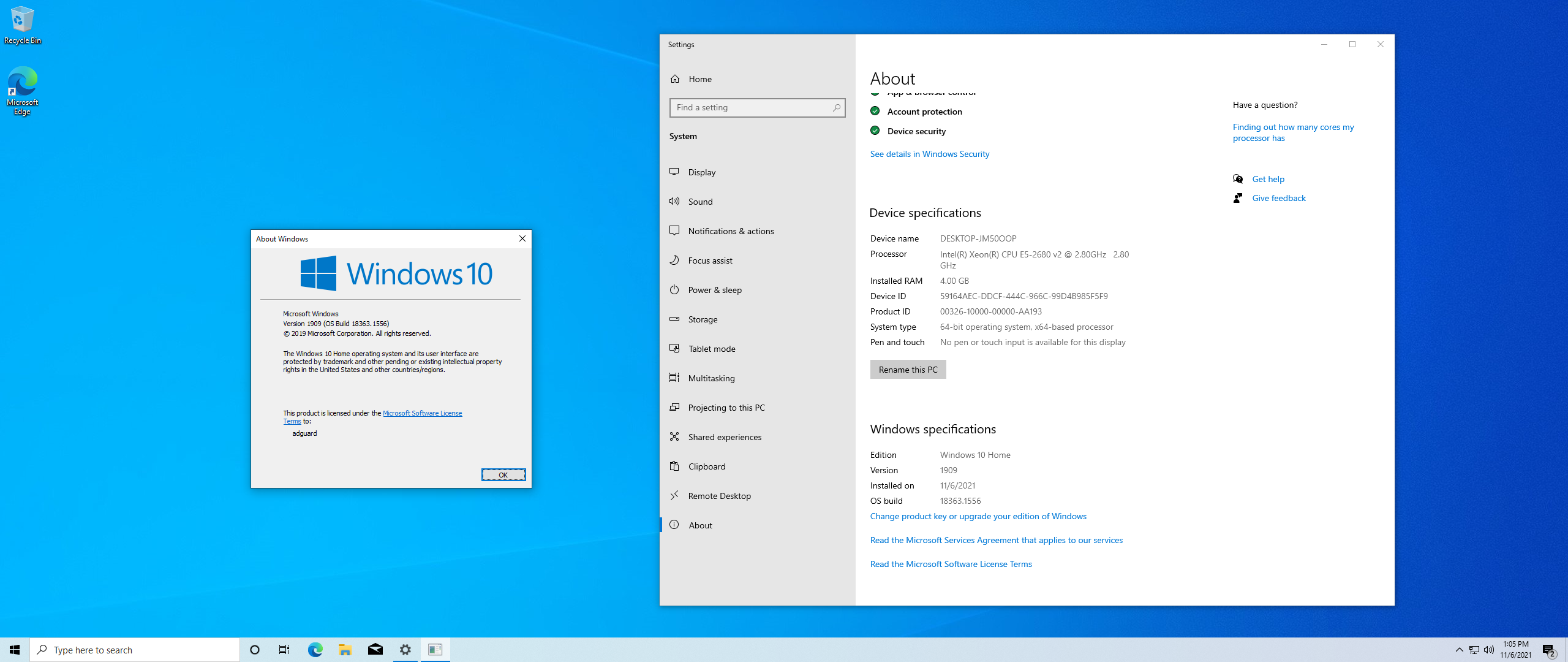Select Notifications & actions in the sidebar
This screenshot has height=662, width=1568.
pos(757,231)
